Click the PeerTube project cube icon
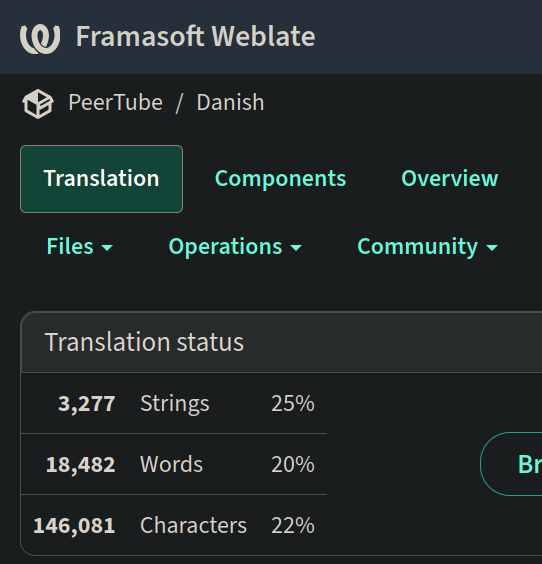Screen dimensions: 542x564 (x=38, y=104)
